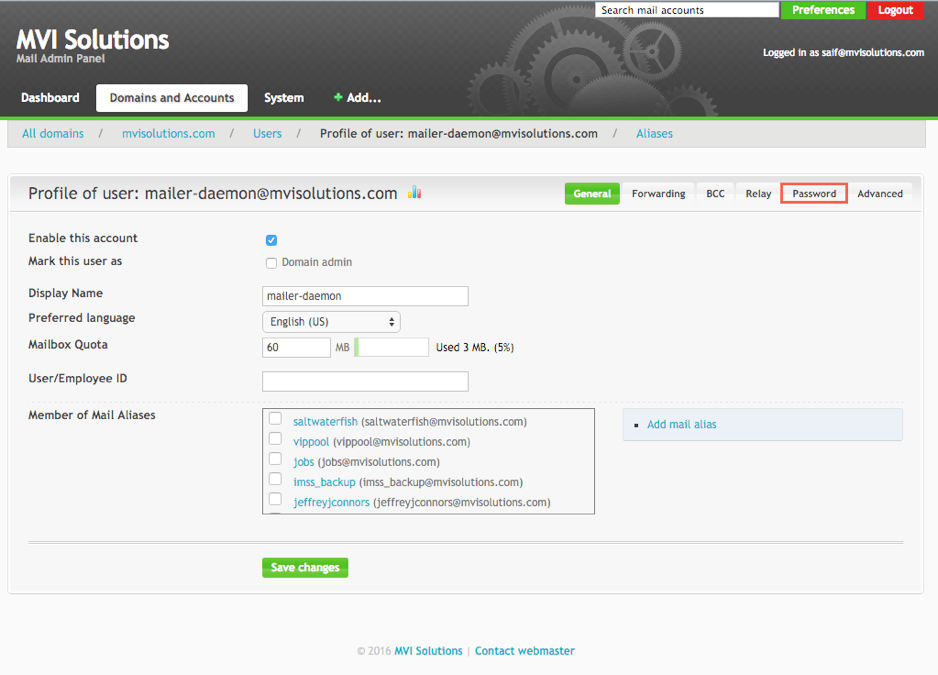
Task: Open the Preferred language dropdown
Action: 331,322
